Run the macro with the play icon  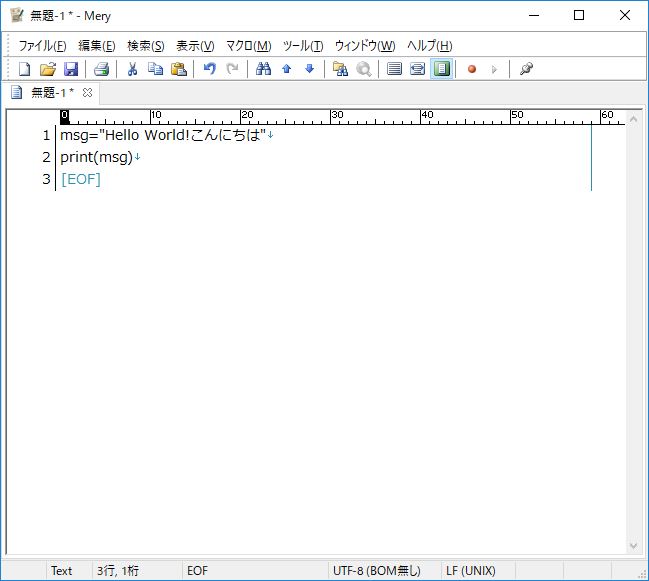494,69
